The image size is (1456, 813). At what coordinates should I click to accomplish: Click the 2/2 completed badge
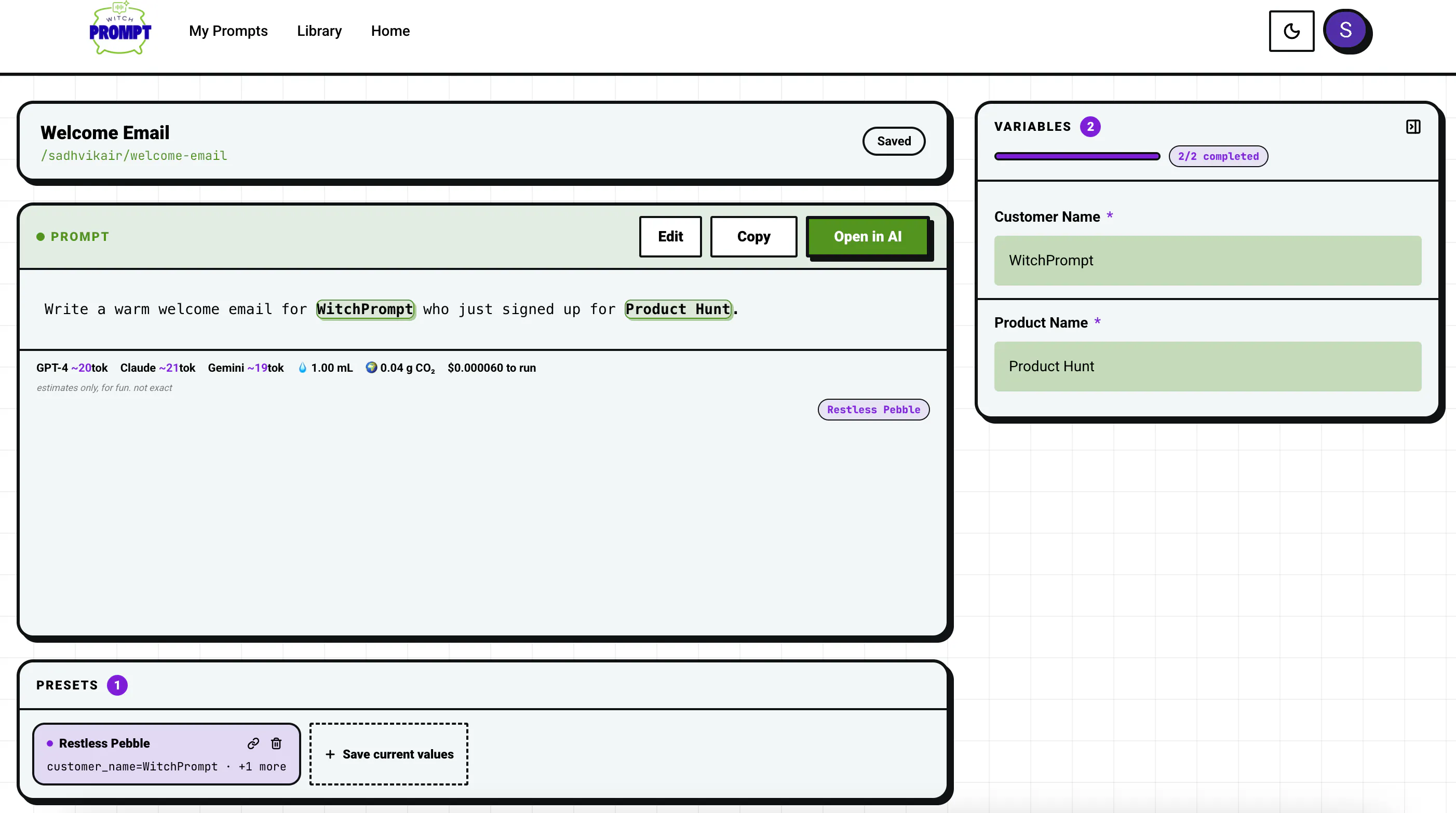pos(1218,156)
